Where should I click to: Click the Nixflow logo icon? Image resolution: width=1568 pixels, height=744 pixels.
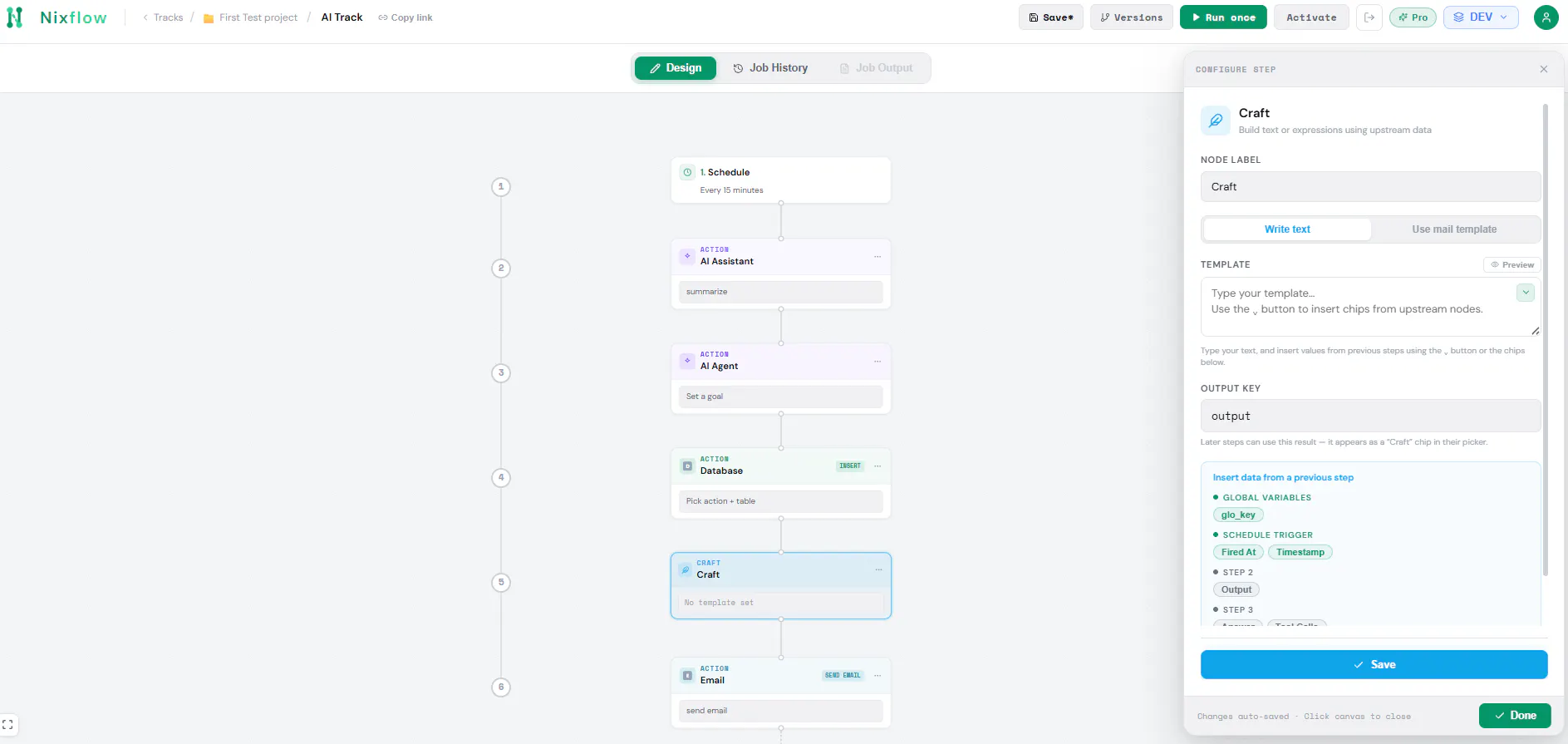[14, 17]
